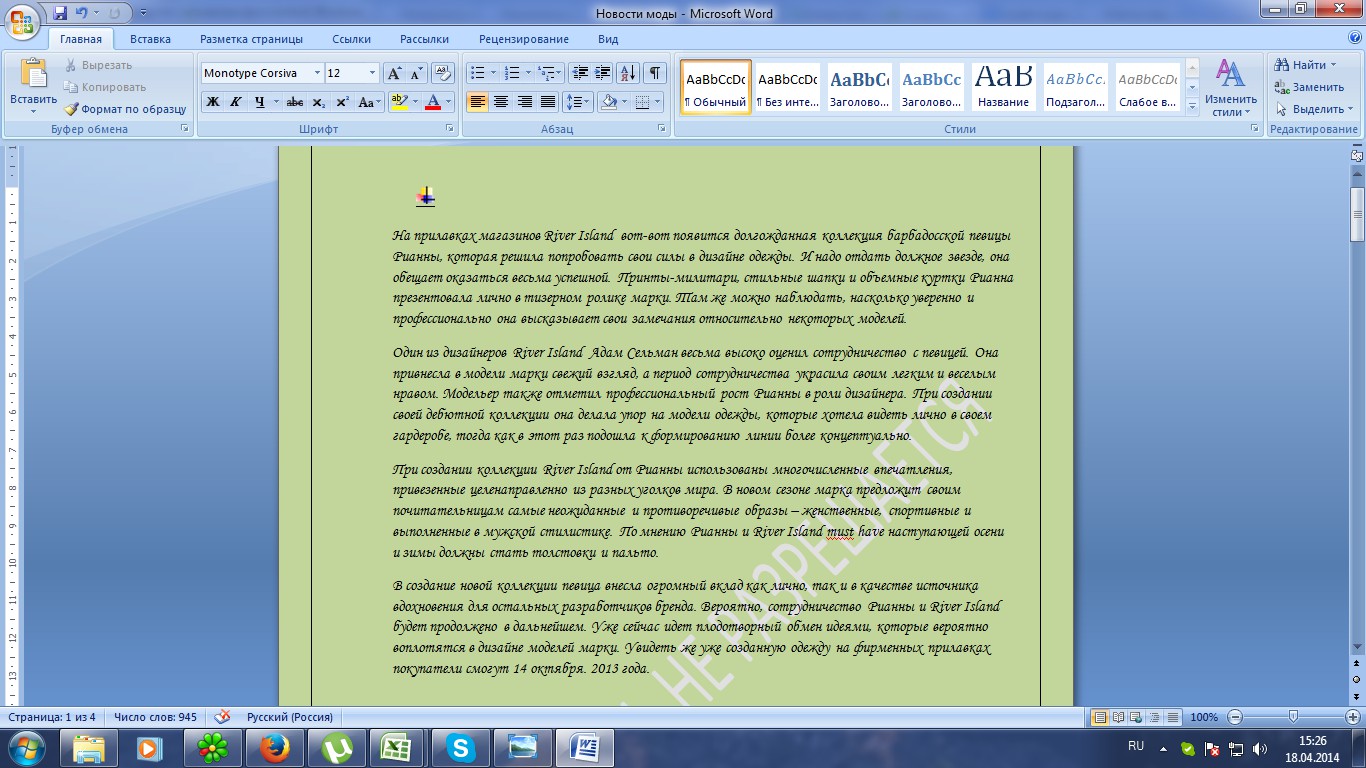
Task: Open Excel from the taskbar
Action: pos(398,748)
